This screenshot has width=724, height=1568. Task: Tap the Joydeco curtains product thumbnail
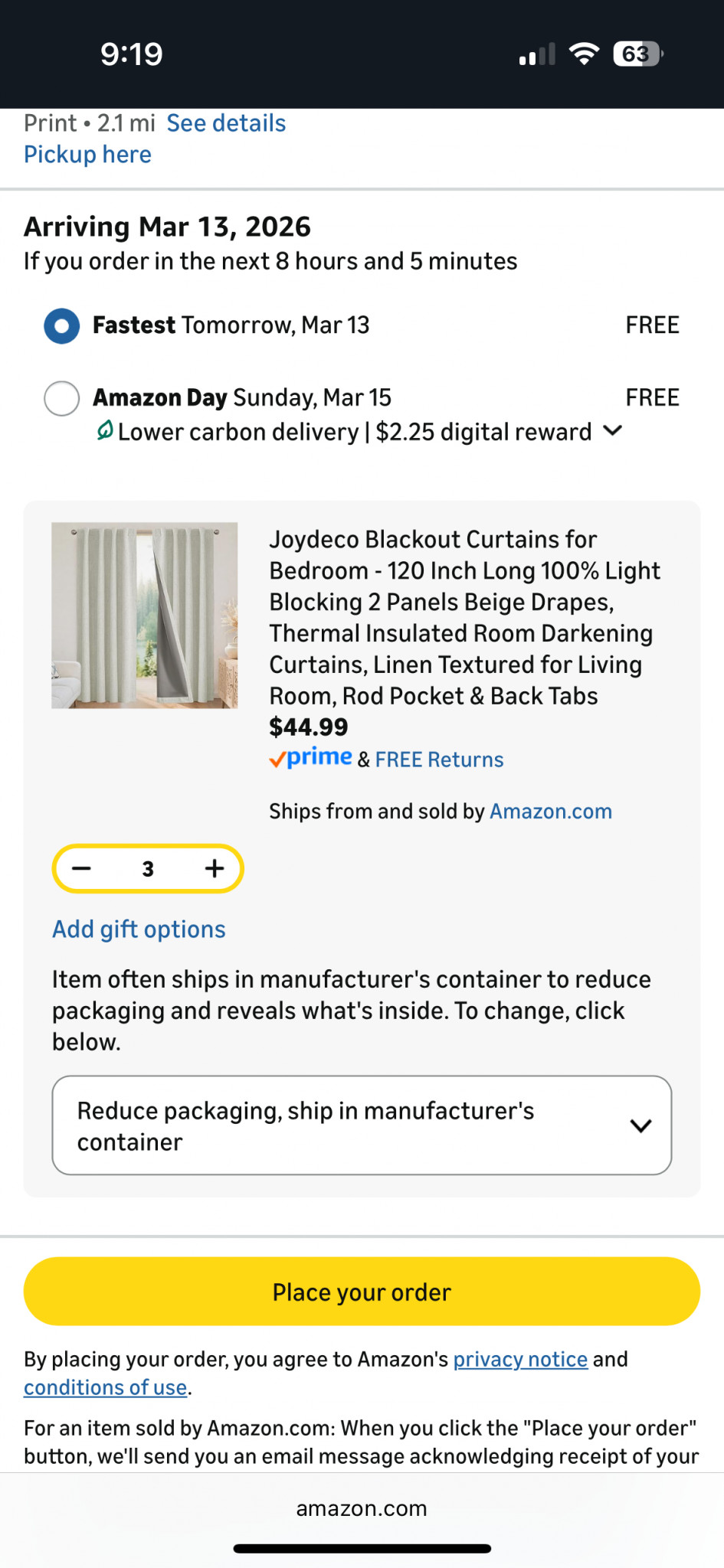[x=145, y=616]
